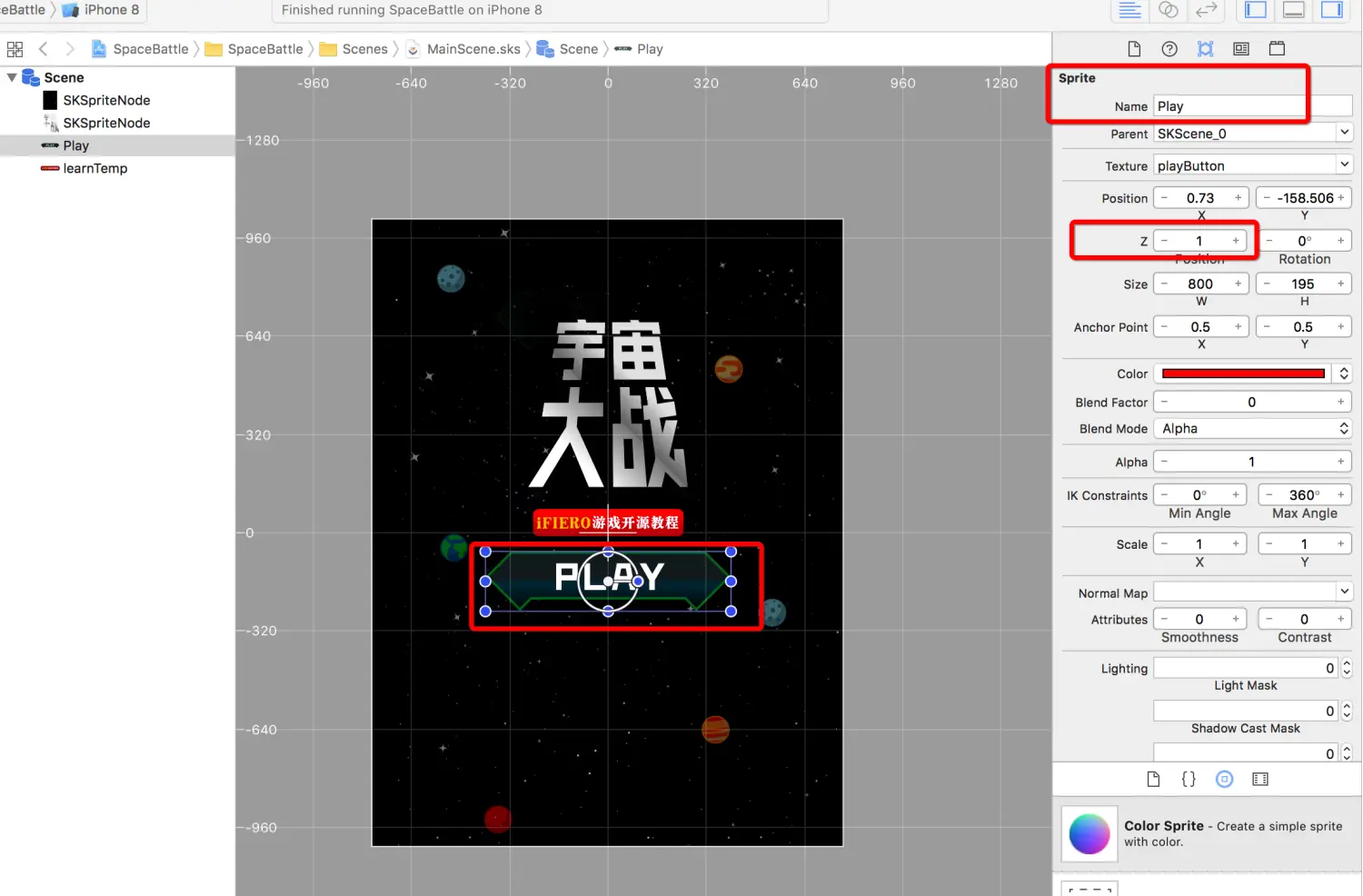Increase Anchor Point X value
This screenshot has width=1363, height=896.
tap(1238, 327)
